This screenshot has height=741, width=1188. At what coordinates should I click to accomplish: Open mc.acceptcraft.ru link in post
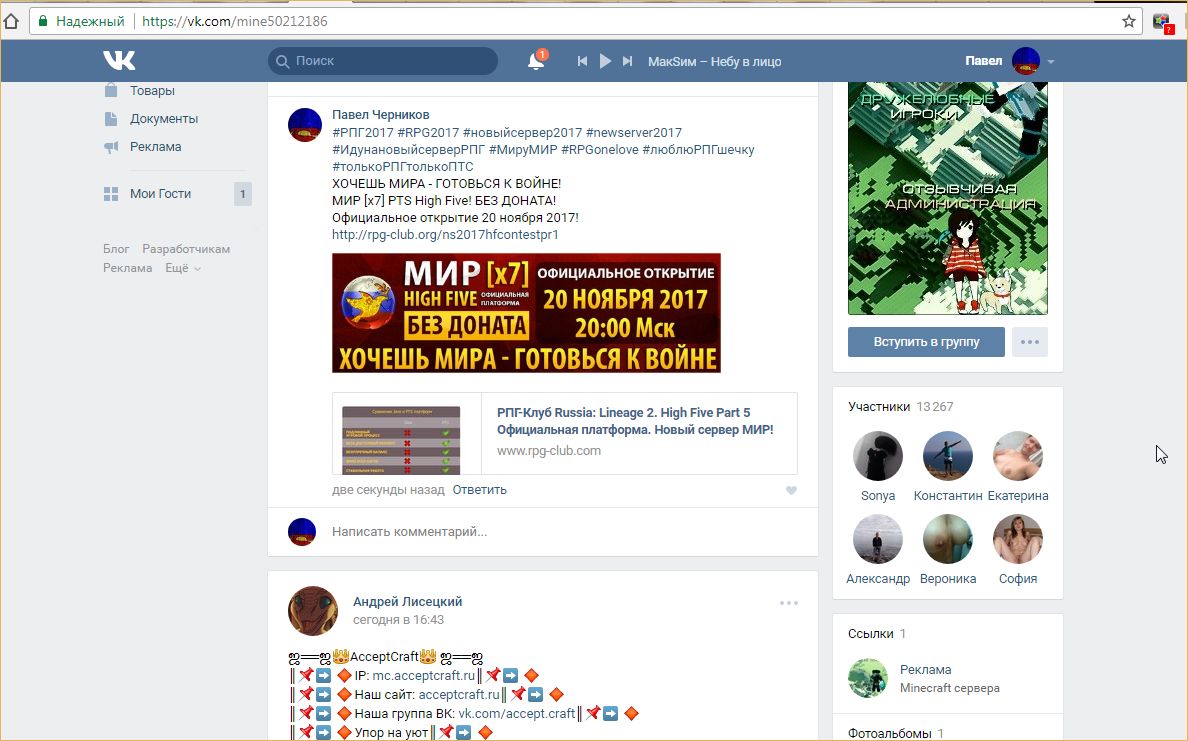pos(424,676)
